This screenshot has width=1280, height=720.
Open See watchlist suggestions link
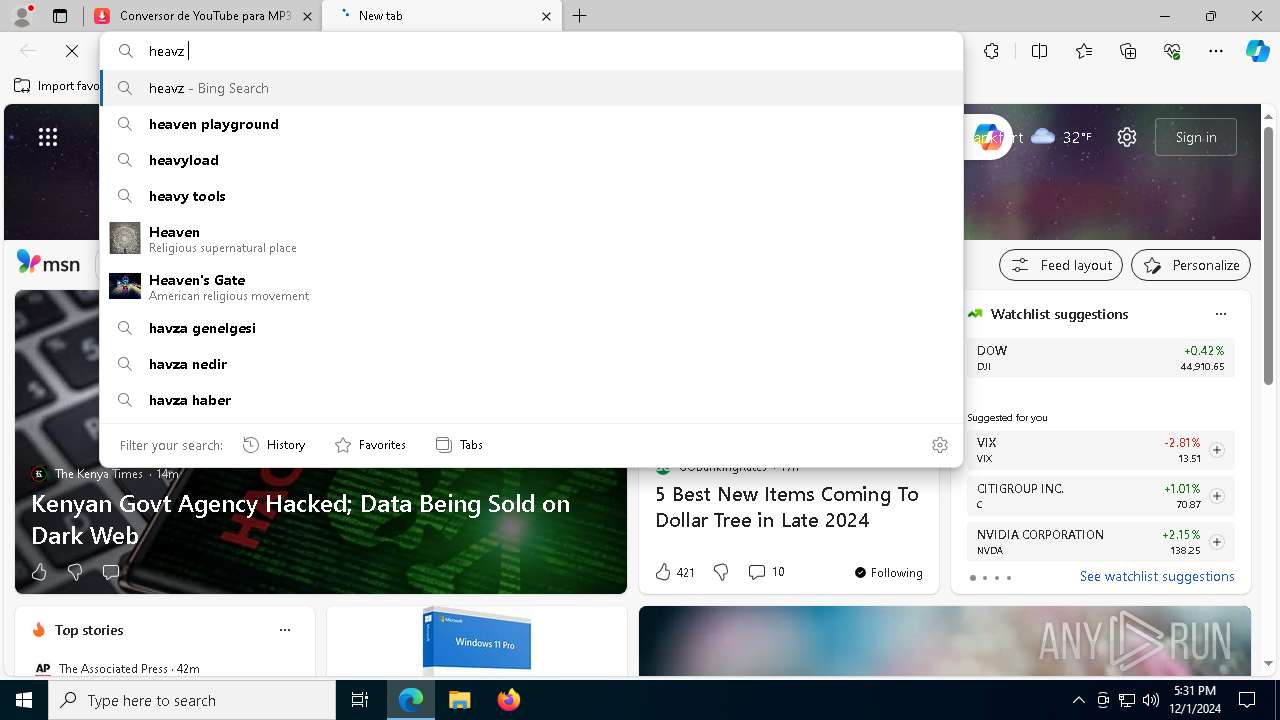click(x=1157, y=576)
